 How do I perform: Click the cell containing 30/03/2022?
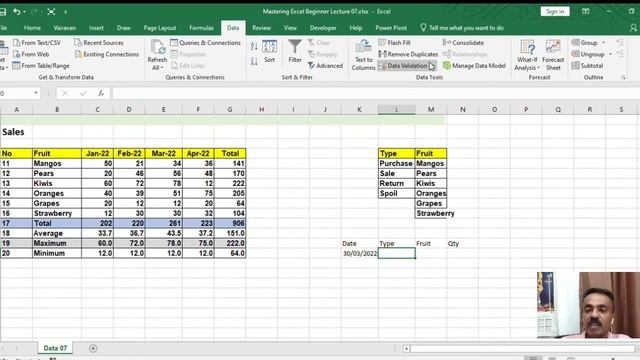pos(360,253)
